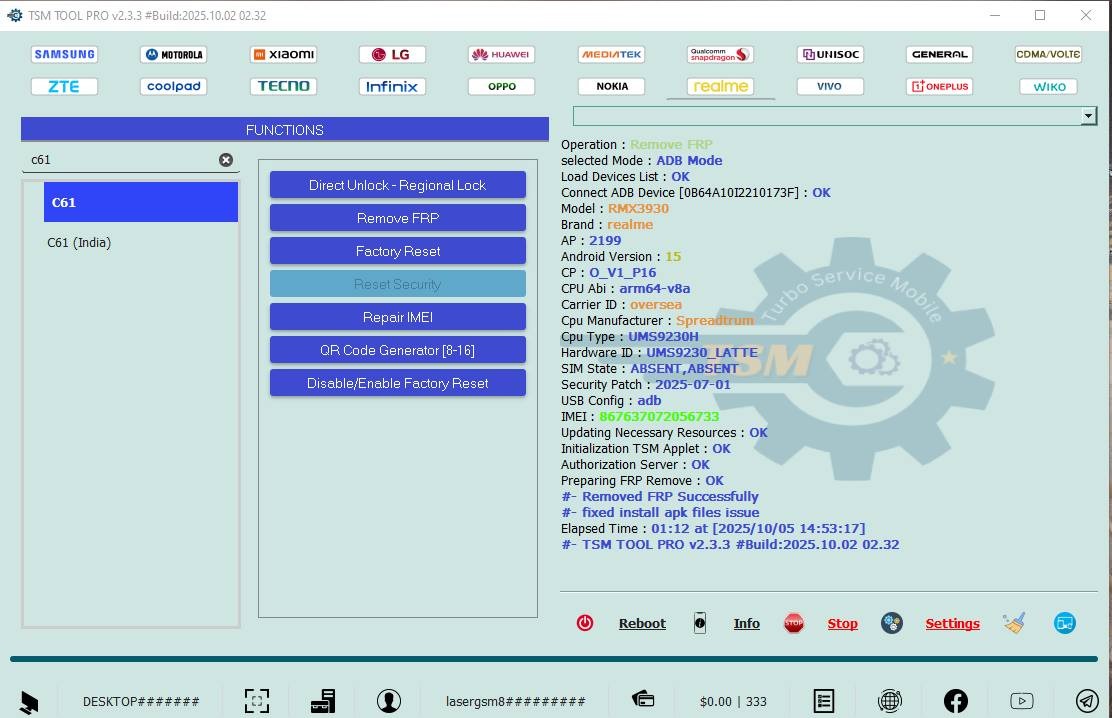Clear the c61 search text
1112x718 pixels.
click(226, 160)
